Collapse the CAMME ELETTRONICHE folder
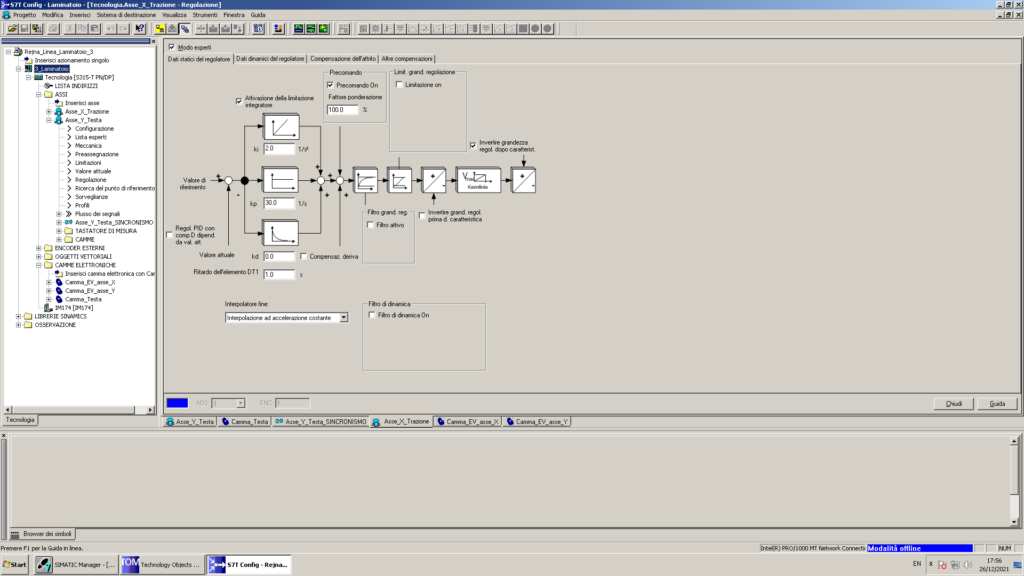This screenshot has height=576, width=1024. [39, 265]
